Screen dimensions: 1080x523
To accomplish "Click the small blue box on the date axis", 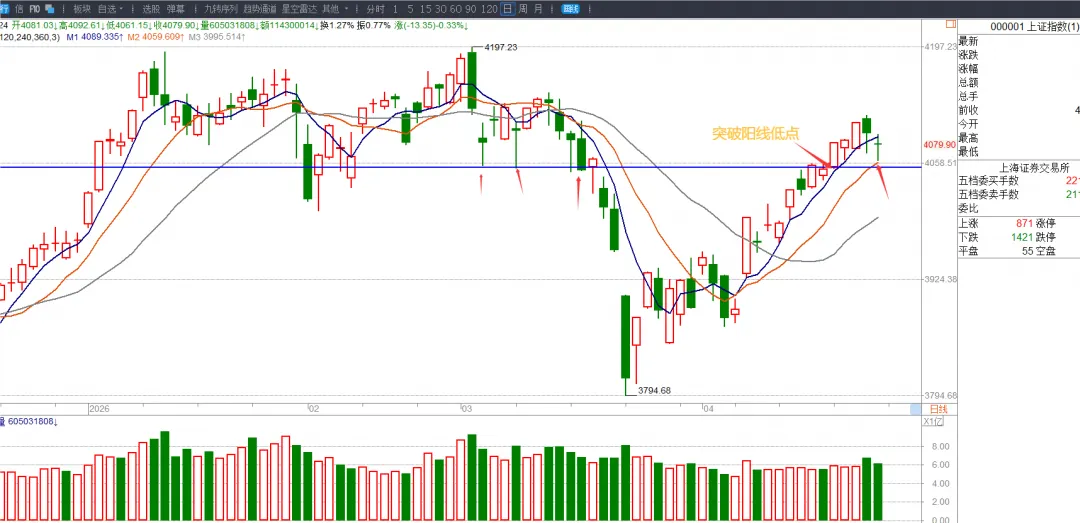I will [x=915, y=409].
